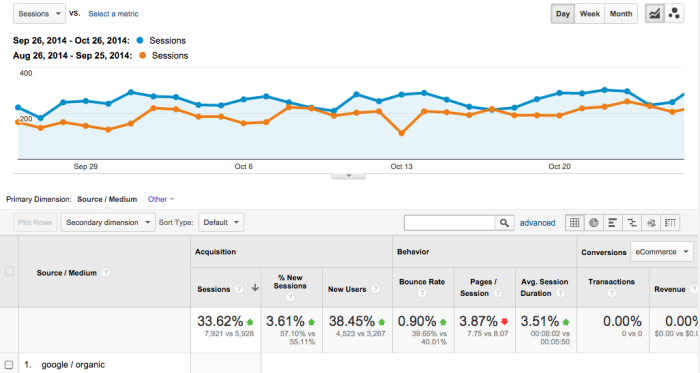
Task: Click the New Users 38.45% value
Action: pyautogui.click(x=352, y=321)
